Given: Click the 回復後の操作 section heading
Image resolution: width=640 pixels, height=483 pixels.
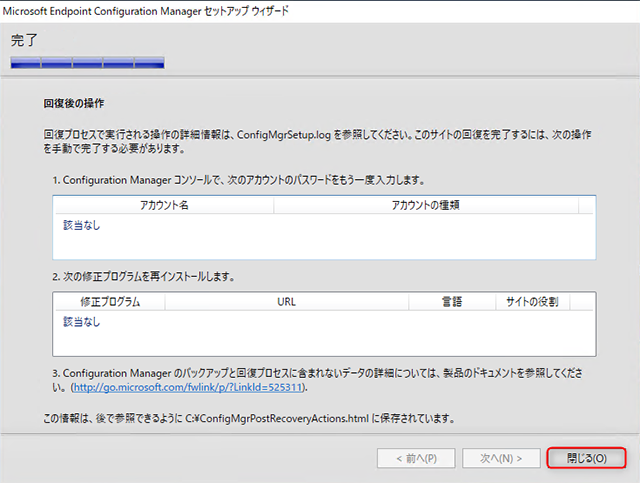Looking at the screenshot, I should click(74, 103).
